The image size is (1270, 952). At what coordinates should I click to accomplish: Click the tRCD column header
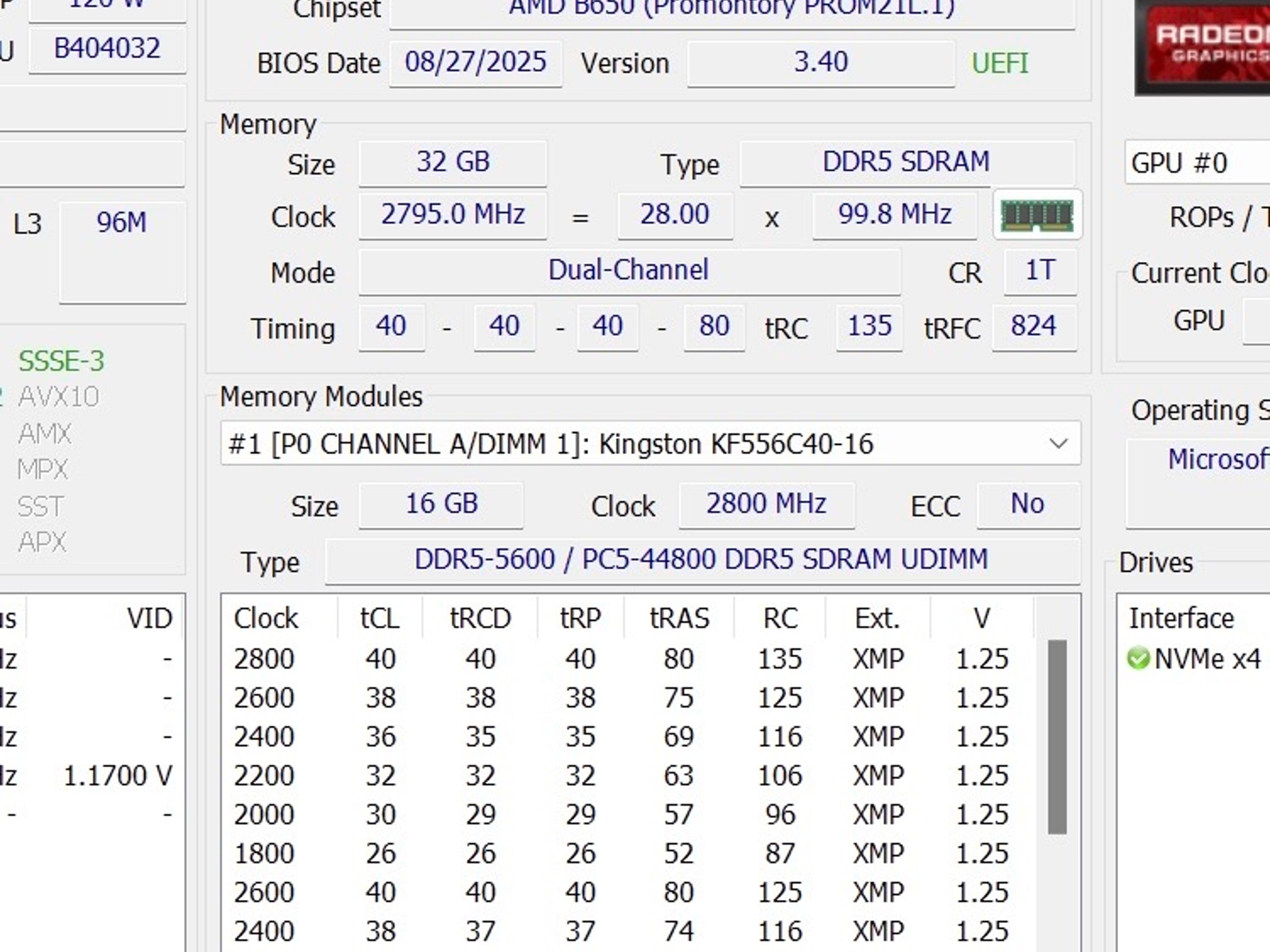[x=481, y=619]
